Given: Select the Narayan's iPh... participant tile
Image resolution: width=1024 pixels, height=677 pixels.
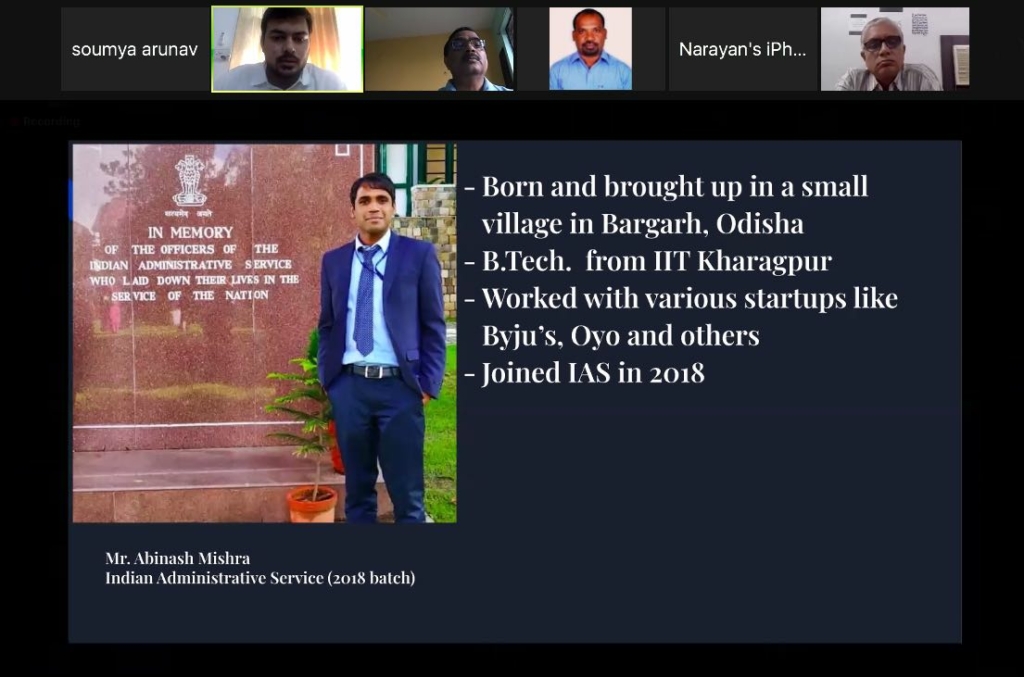Looking at the screenshot, I should pyautogui.click(x=743, y=50).
